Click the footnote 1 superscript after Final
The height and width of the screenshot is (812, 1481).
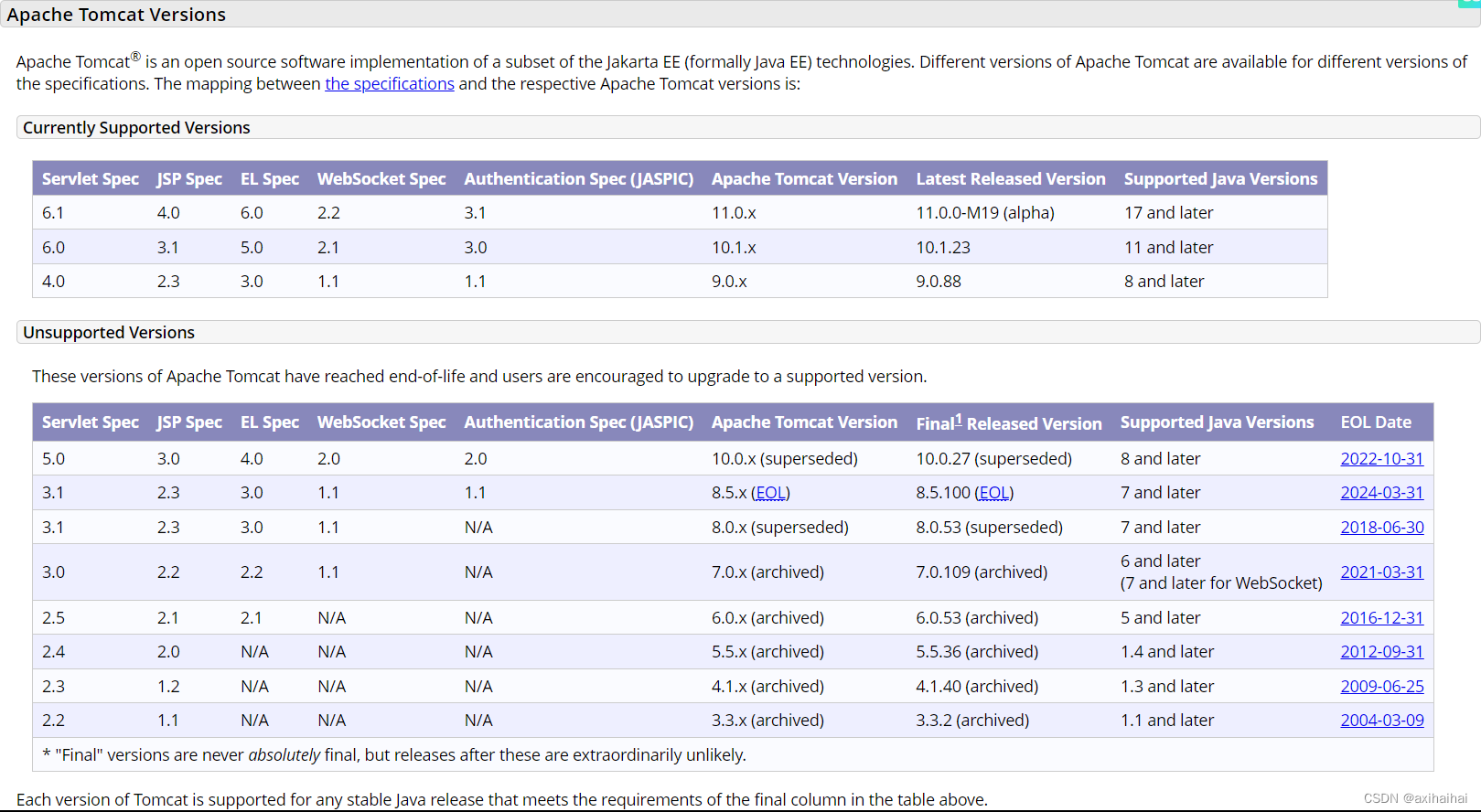(x=958, y=419)
